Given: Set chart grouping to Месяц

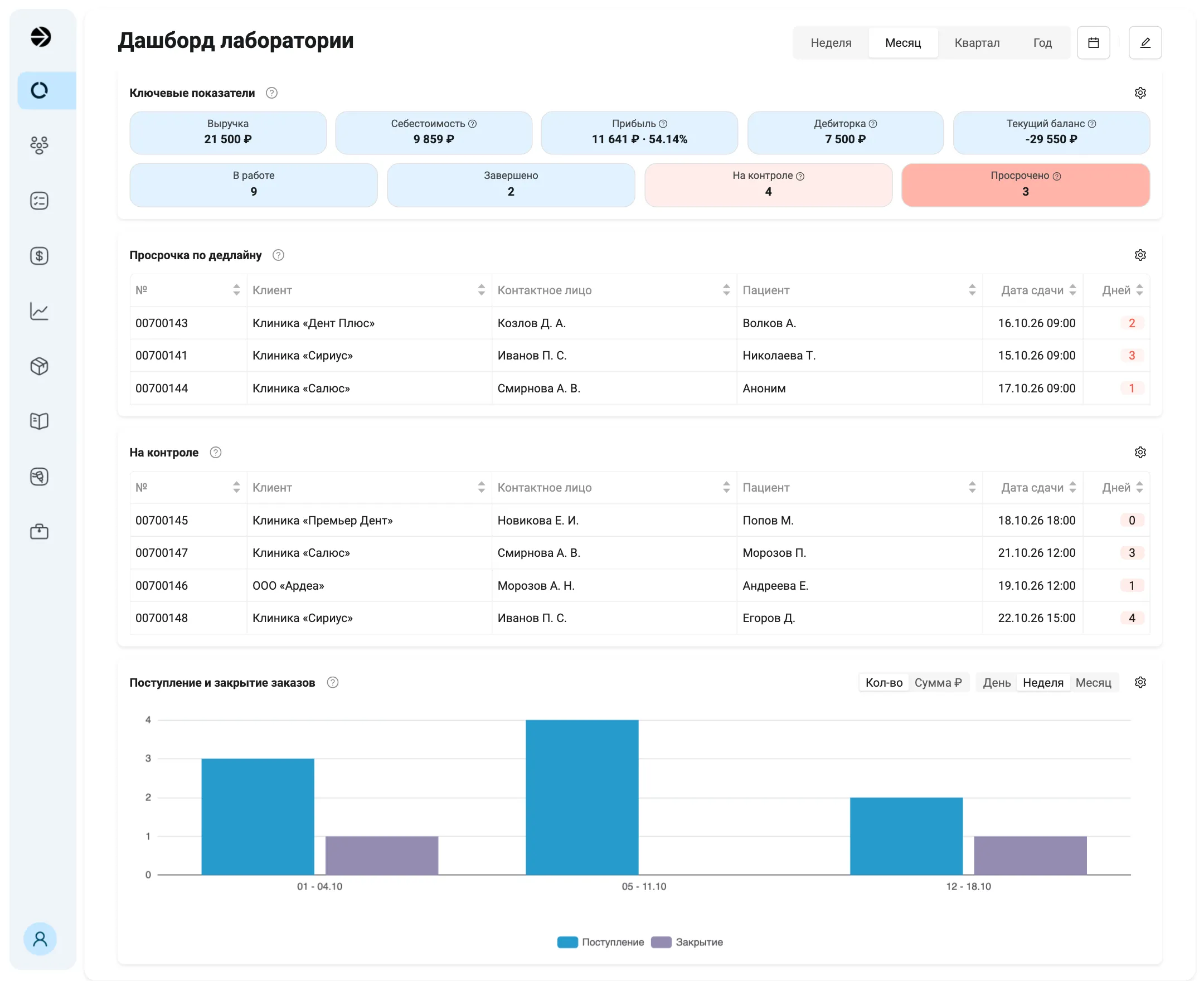Looking at the screenshot, I should 1093,683.
